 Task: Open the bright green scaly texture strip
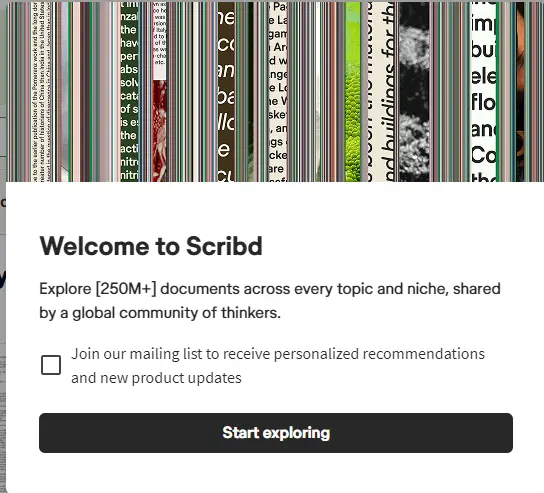353,91
